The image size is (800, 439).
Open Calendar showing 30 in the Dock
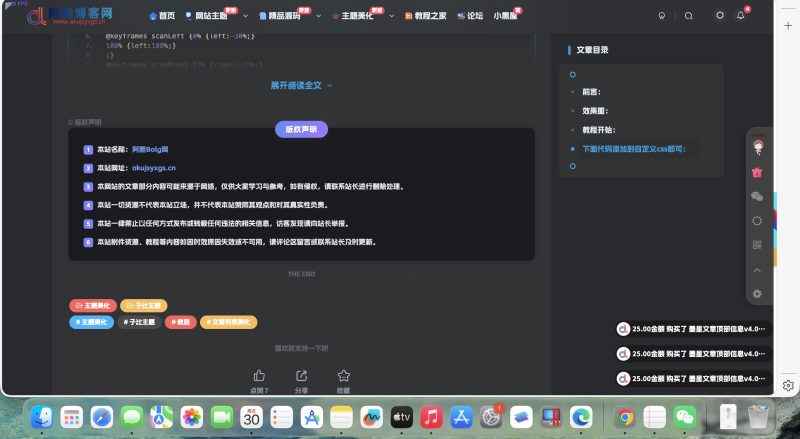tap(252, 417)
